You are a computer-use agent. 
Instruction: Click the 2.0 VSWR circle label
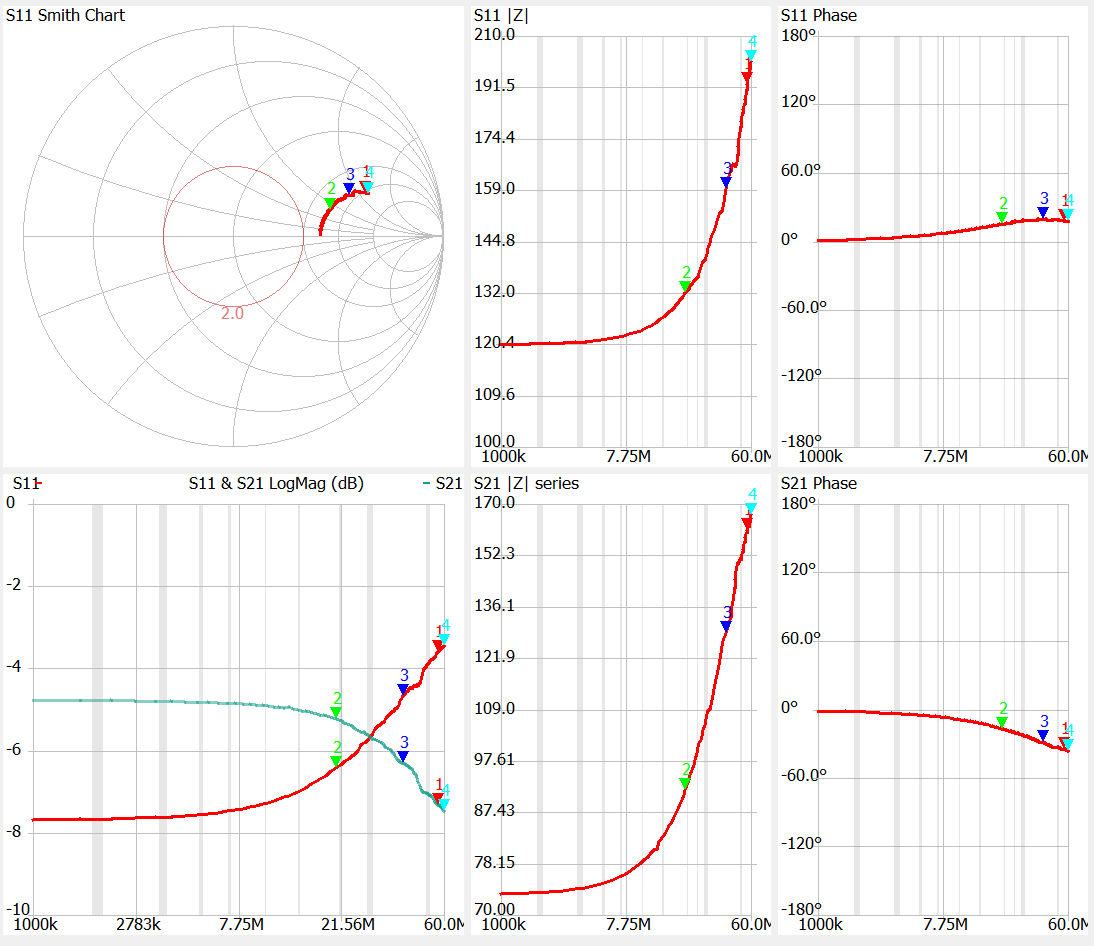[x=232, y=313]
